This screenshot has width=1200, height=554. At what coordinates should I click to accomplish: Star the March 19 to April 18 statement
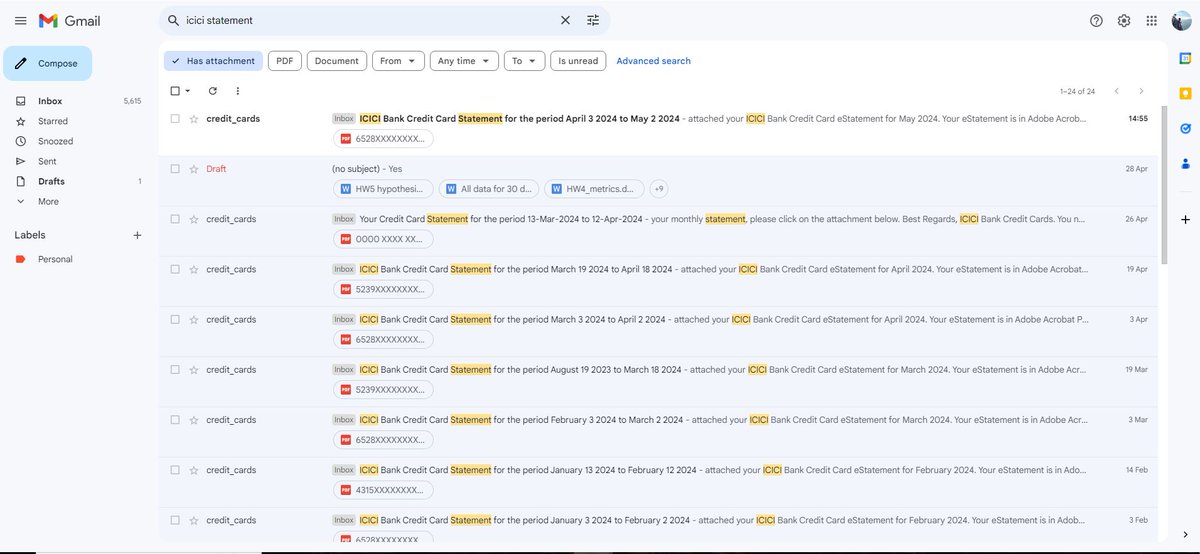click(193, 269)
